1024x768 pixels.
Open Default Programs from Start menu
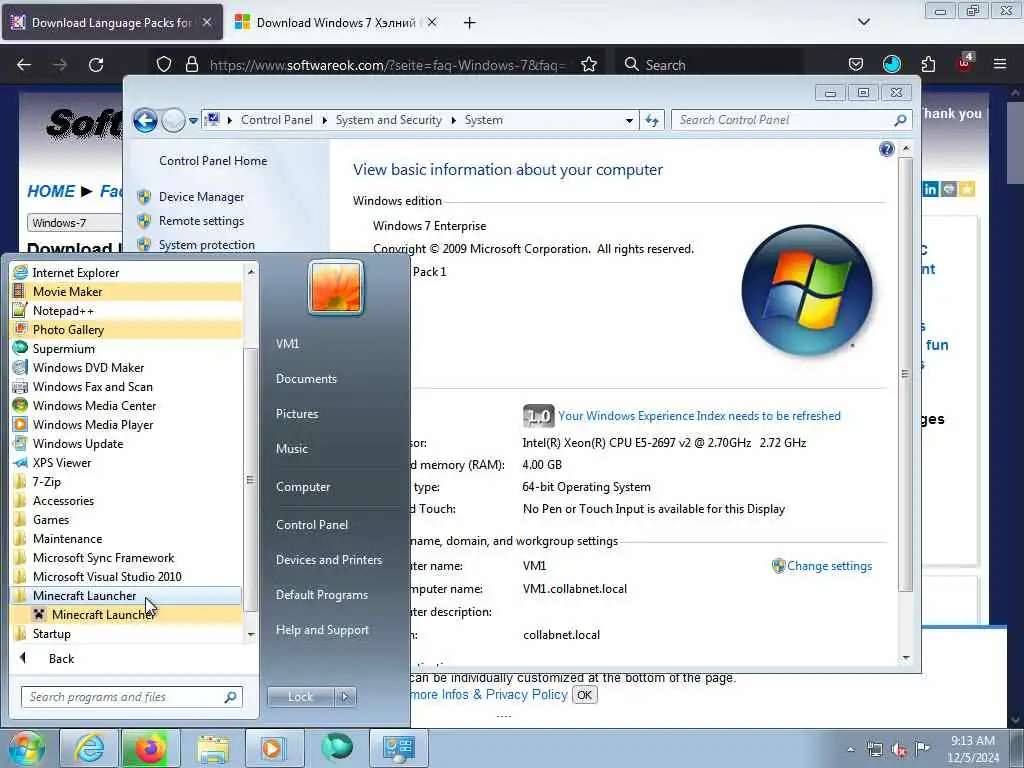pyautogui.click(x=322, y=595)
